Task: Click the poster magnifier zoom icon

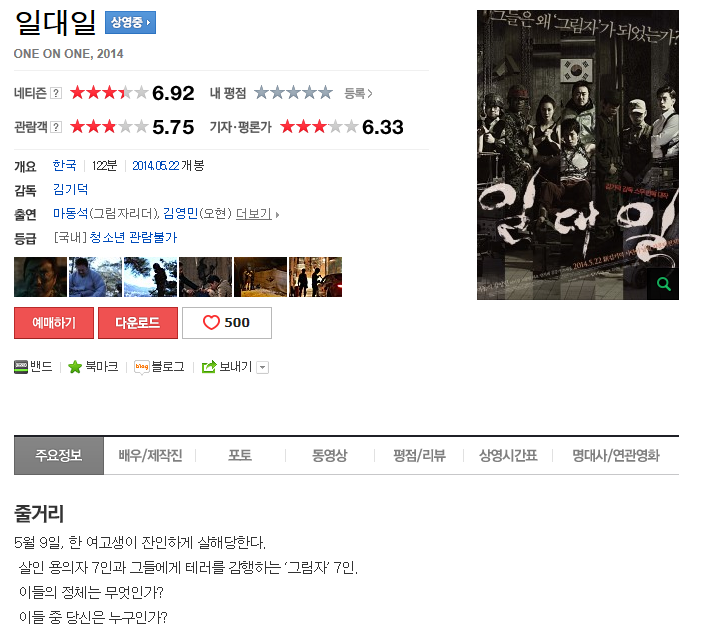Action: click(663, 284)
